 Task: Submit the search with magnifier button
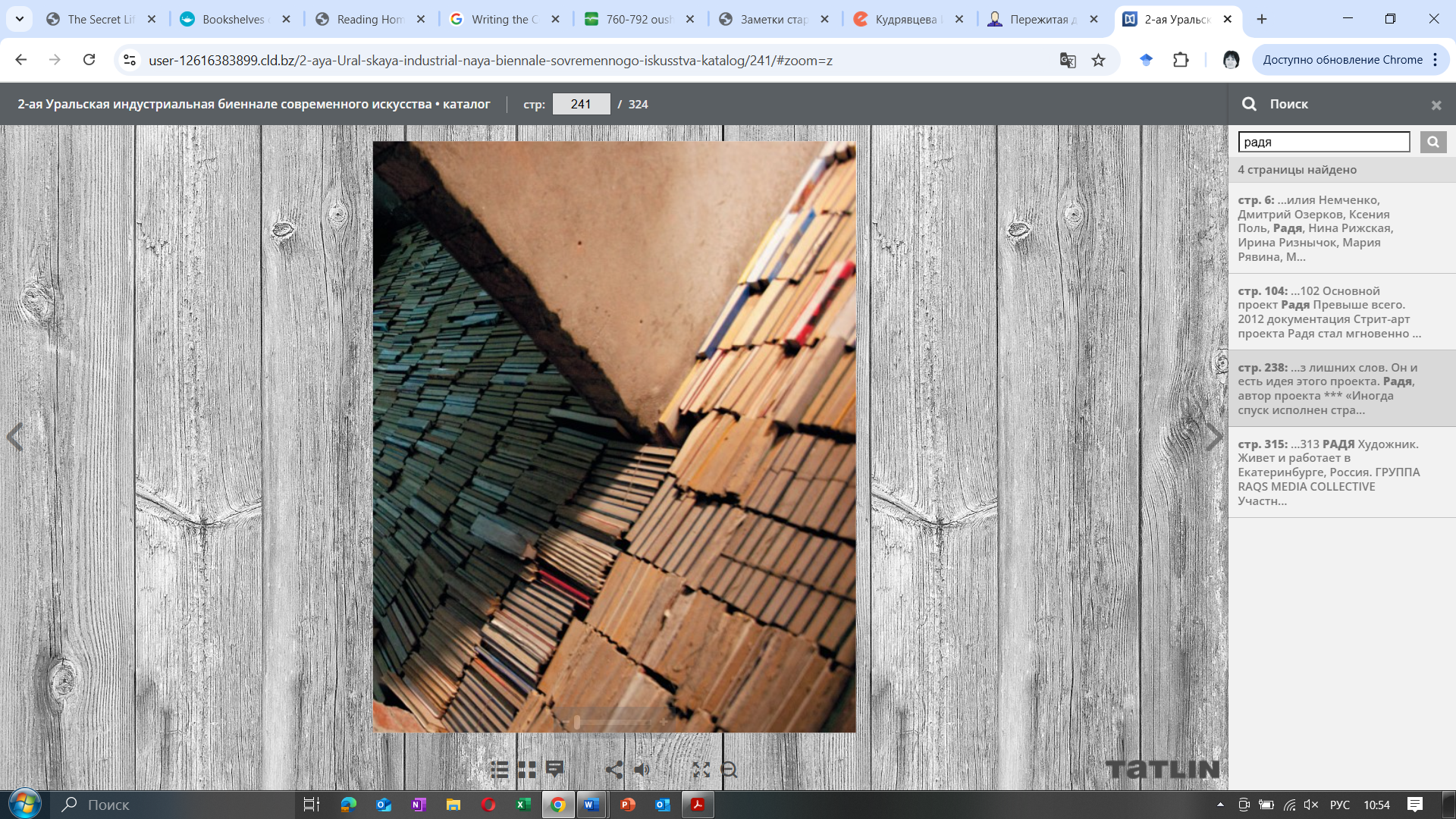pyautogui.click(x=1432, y=142)
